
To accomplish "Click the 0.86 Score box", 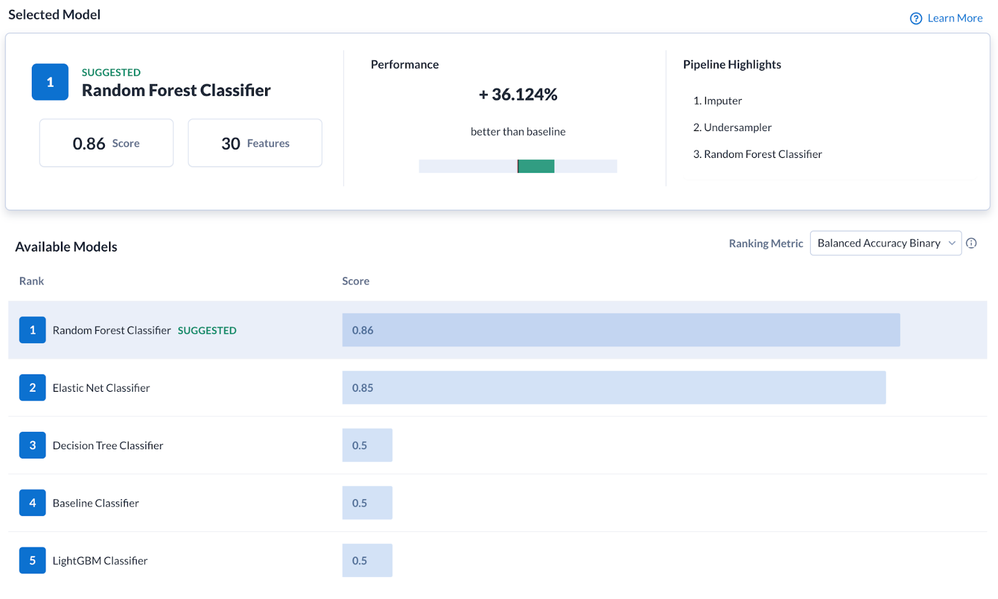I will pos(106,143).
